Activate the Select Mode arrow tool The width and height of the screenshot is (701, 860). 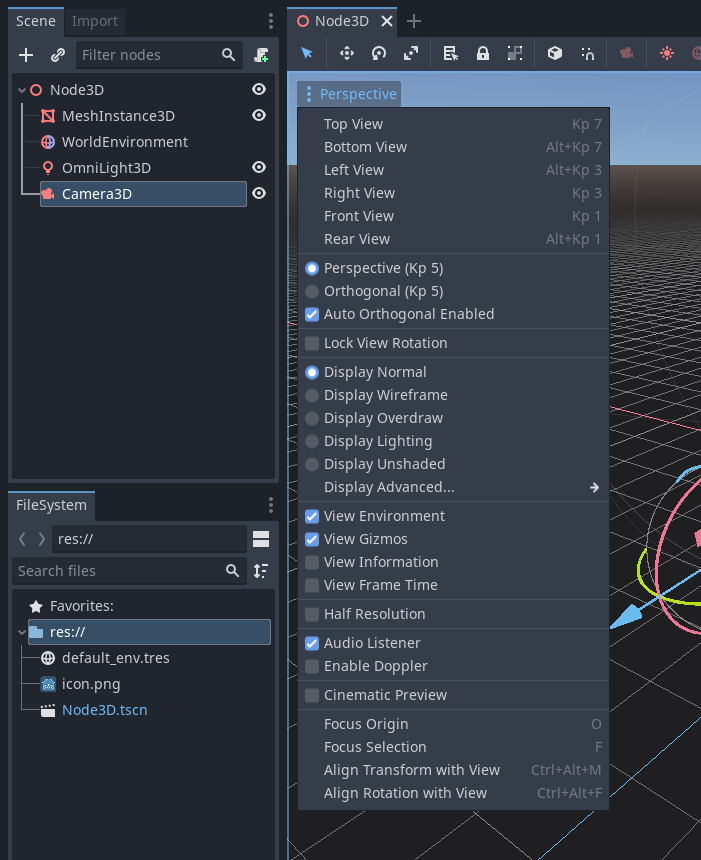point(307,53)
